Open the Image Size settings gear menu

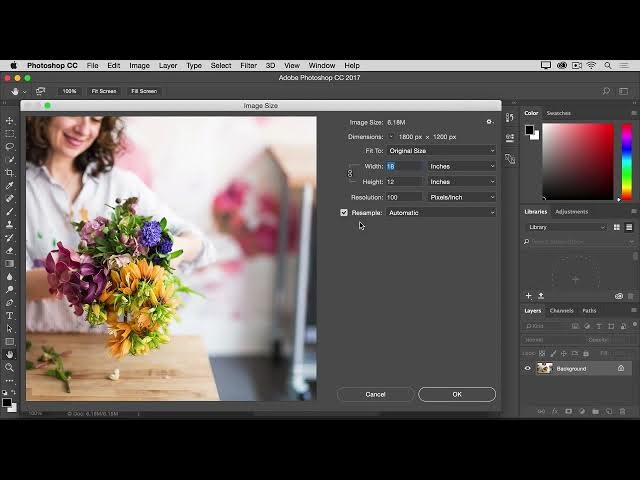489,122
